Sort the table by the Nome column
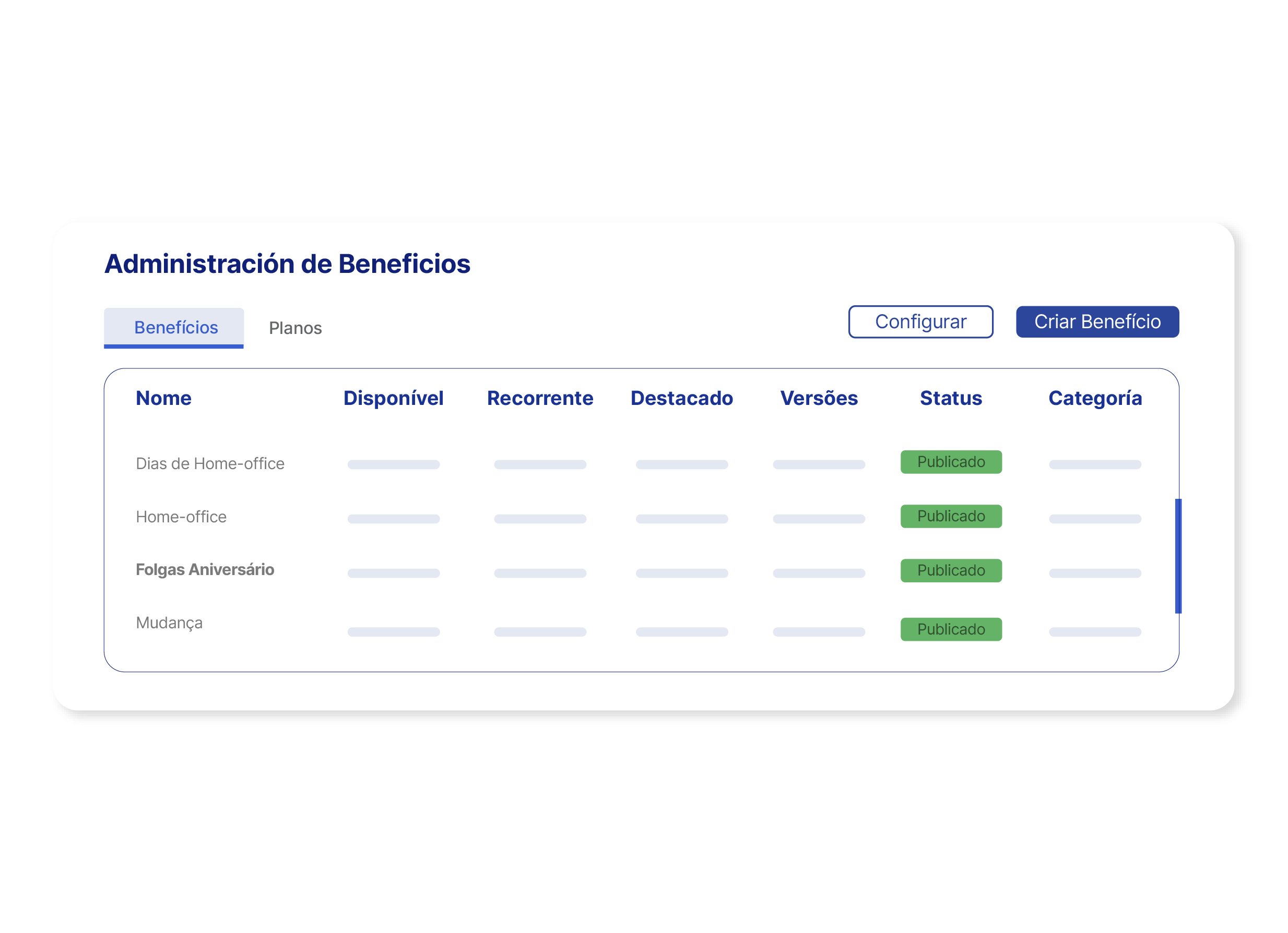The image size is (1288, 933). click(163, 398)
